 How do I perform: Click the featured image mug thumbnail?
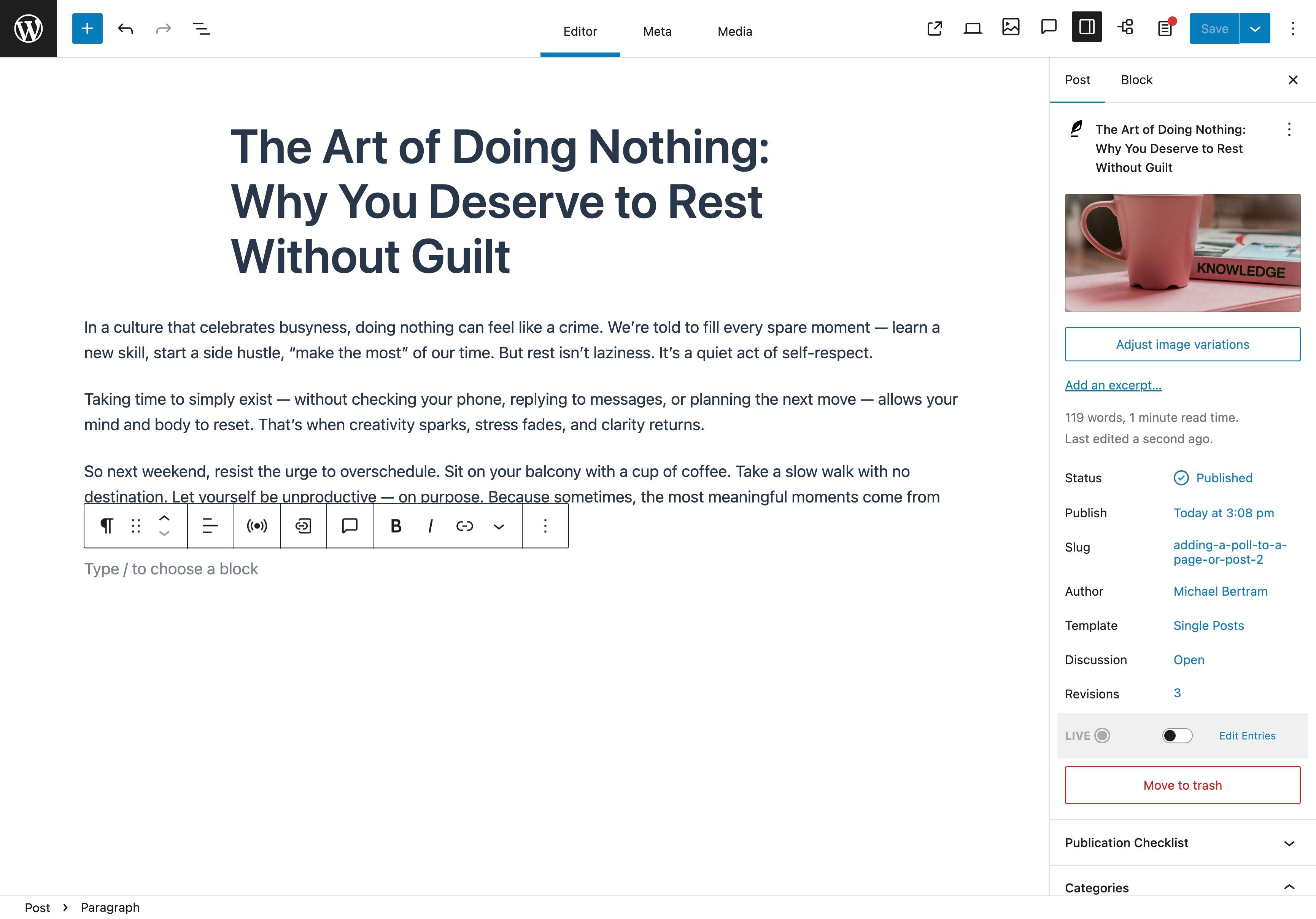[x=1182, y=253]
